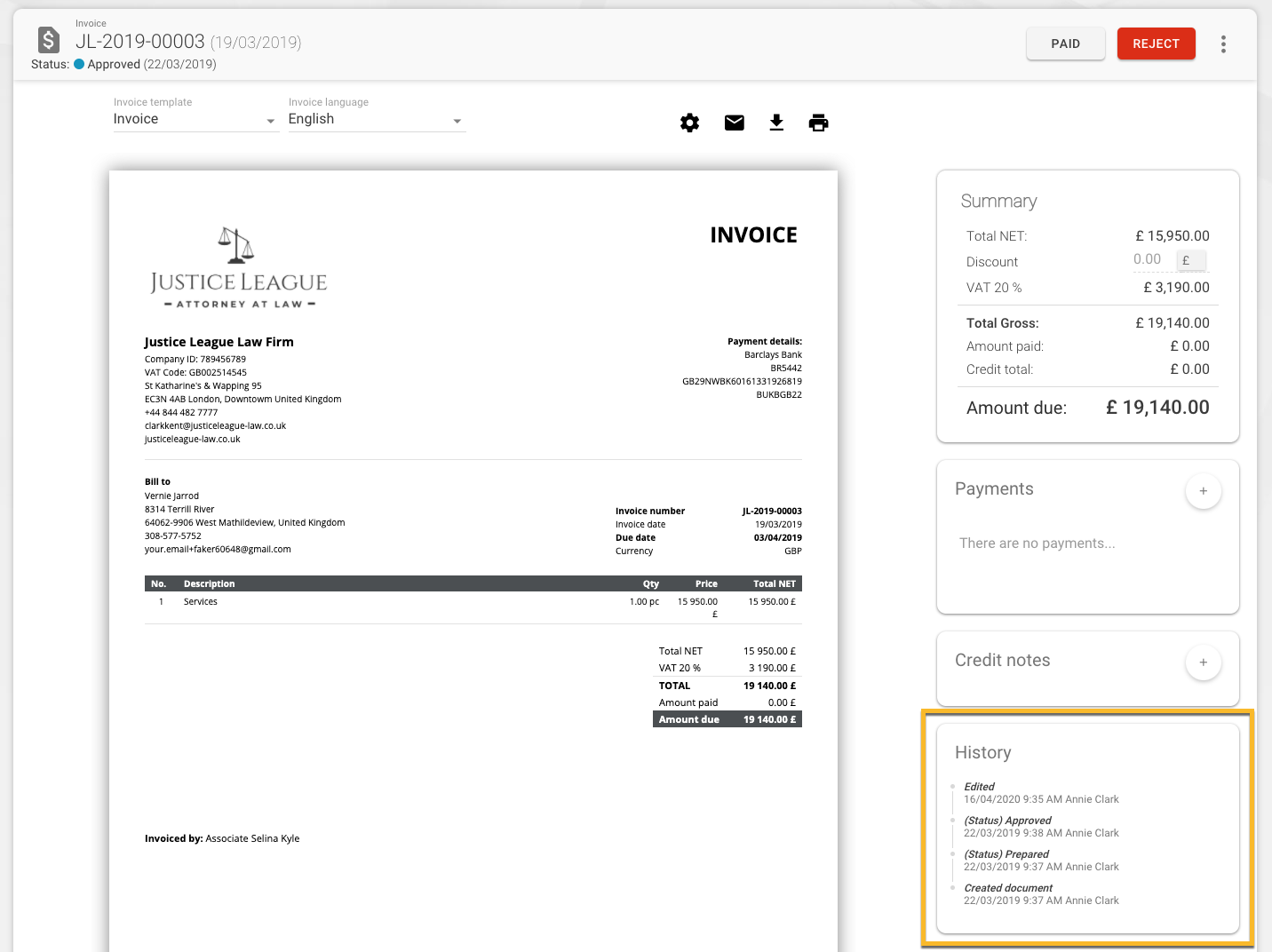Viewport: 1272px width, 952px height.
Task: Click customer email your.email+faker60648@gmail.com
Action: (218, 549)
